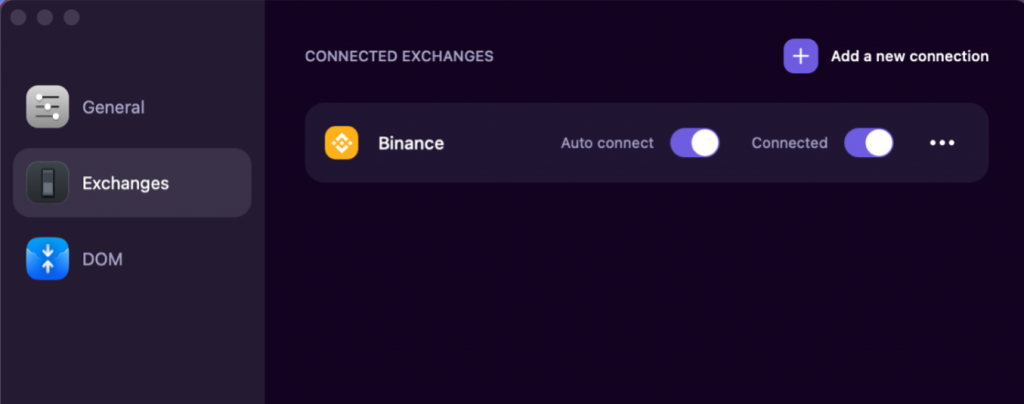Open the blue DOM arrows icon
The width and height of the screenshot is (1024, 404).
point(47,258)
